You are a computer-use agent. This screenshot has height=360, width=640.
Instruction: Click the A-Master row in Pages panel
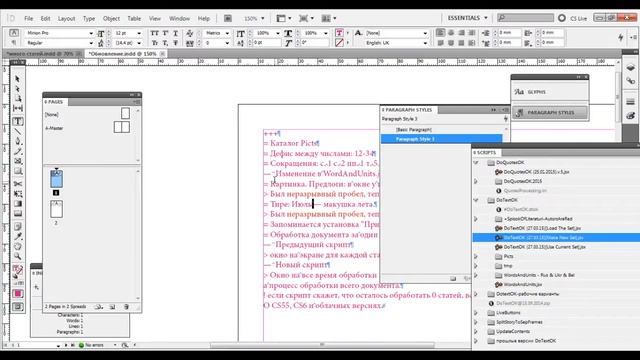pos(89,128)
